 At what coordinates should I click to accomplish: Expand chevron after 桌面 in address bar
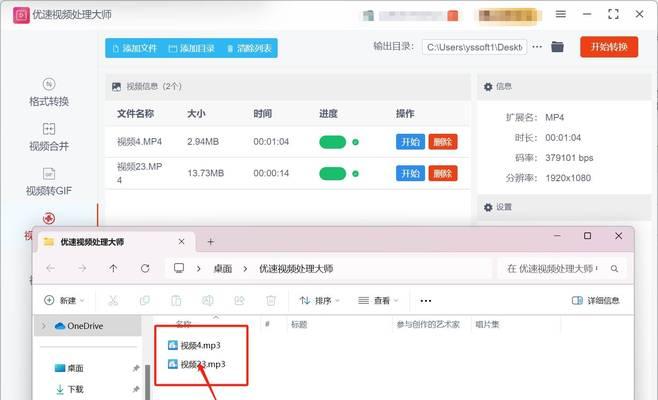click(245, 269)
